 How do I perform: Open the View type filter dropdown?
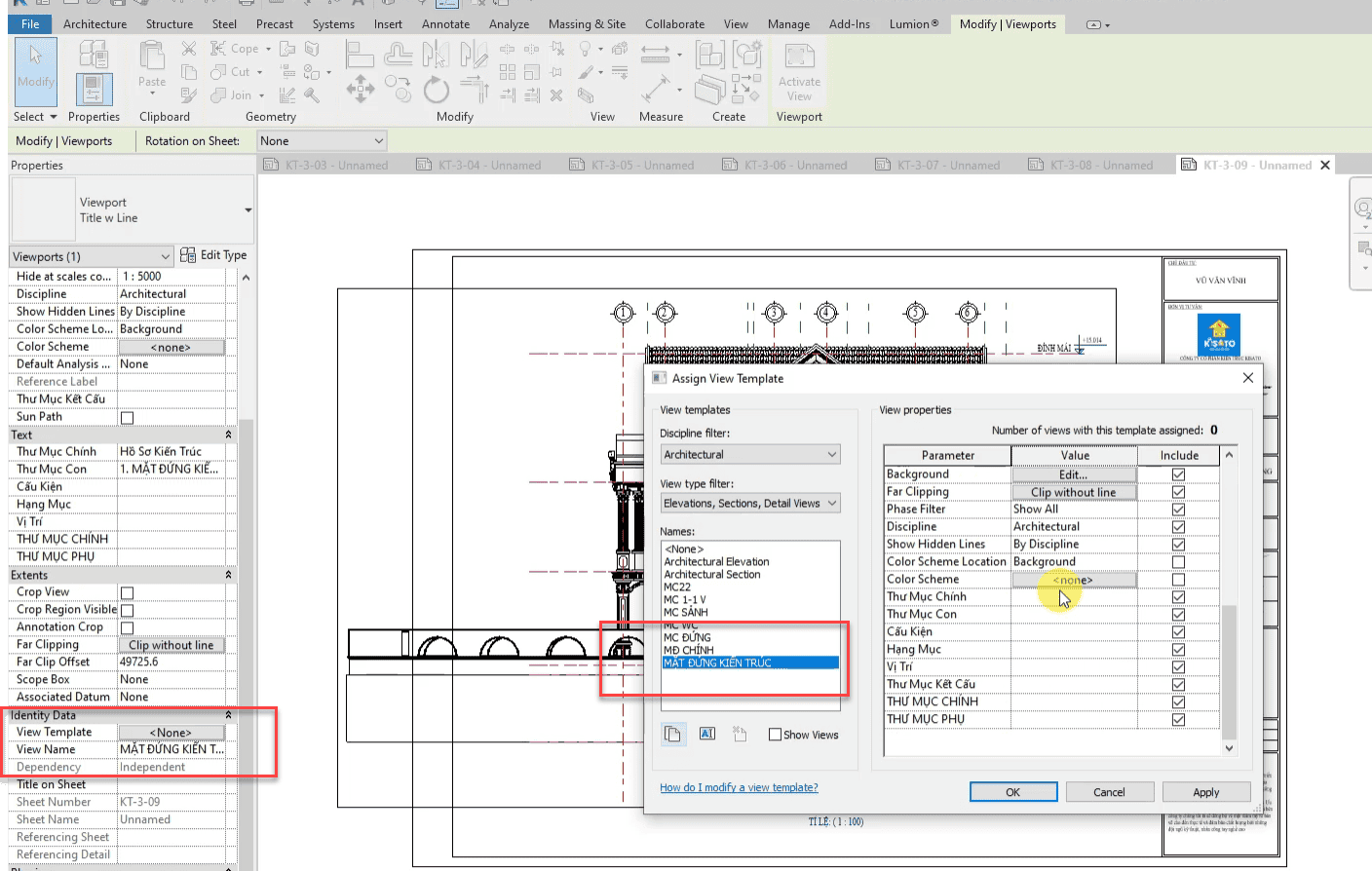tap(749, 504)
